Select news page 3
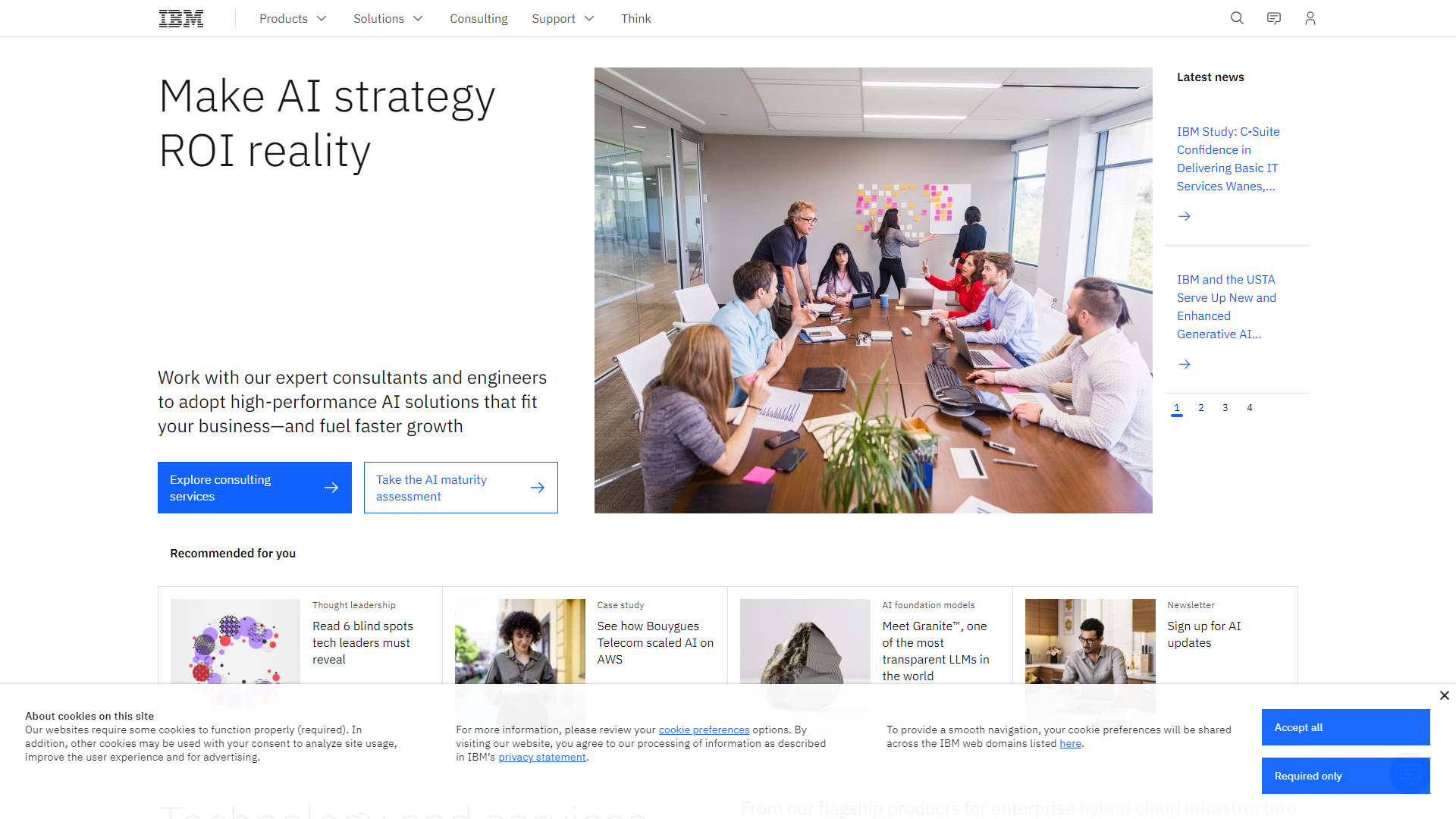1456x819 pixels. pyautogui.click(x=1225, y=407)
